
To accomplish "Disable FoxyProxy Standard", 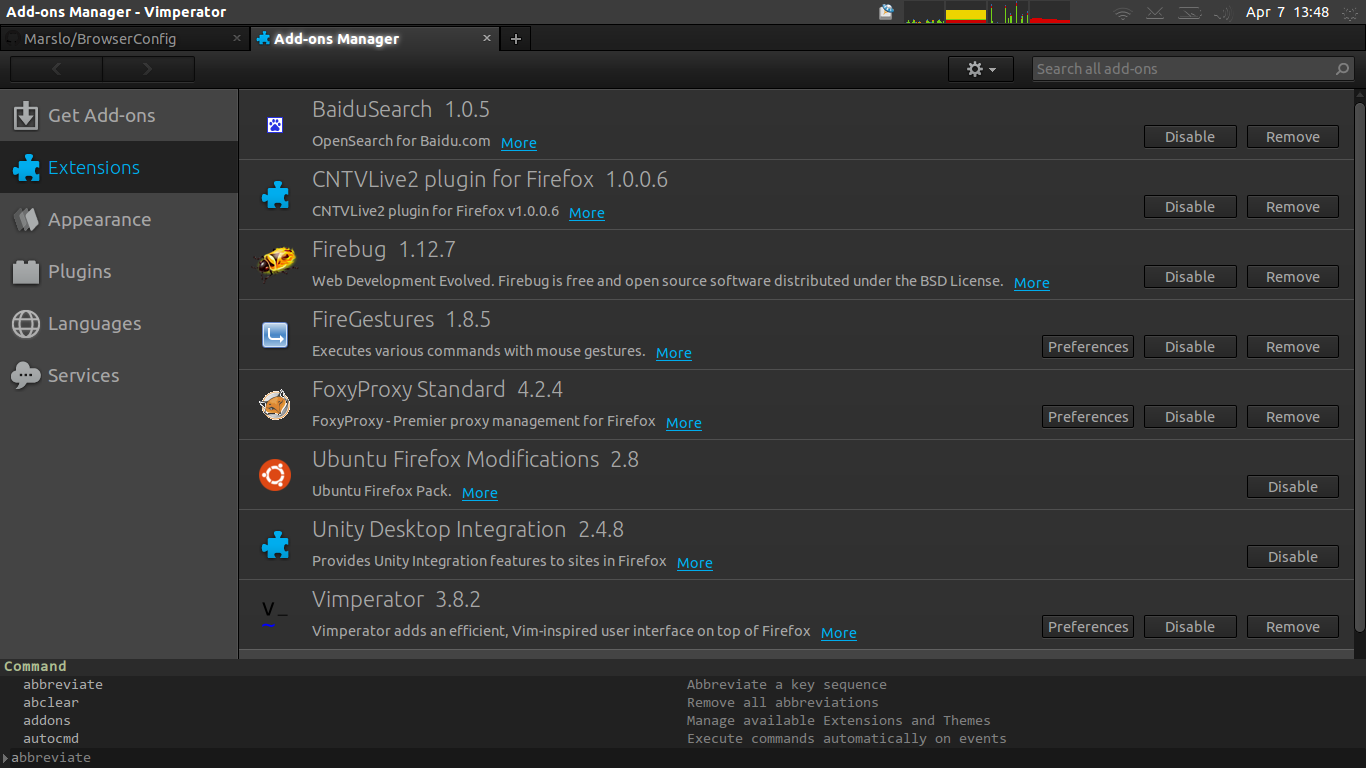I will [x=1190, y=417].
